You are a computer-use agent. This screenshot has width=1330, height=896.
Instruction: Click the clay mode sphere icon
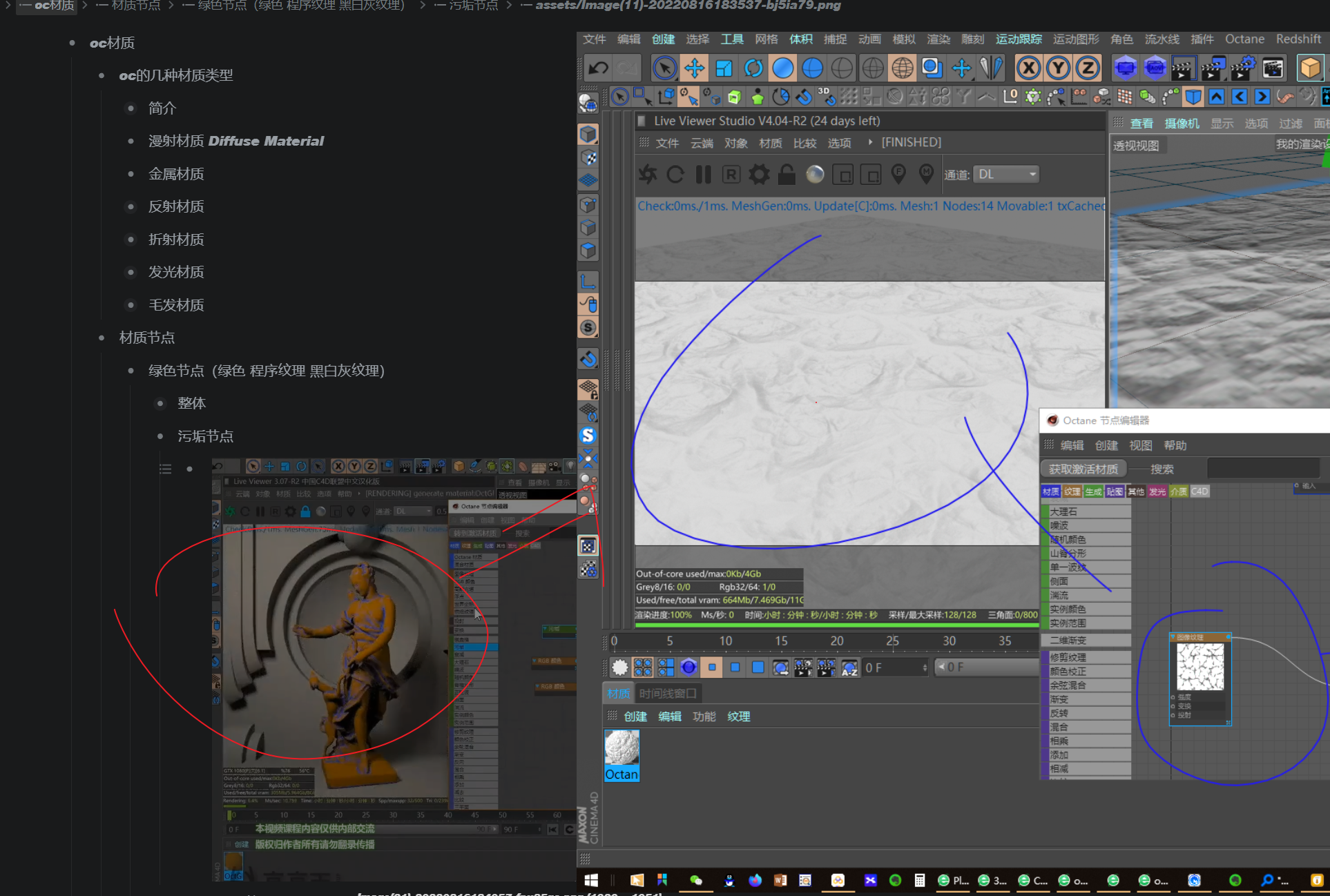(815, 175)
